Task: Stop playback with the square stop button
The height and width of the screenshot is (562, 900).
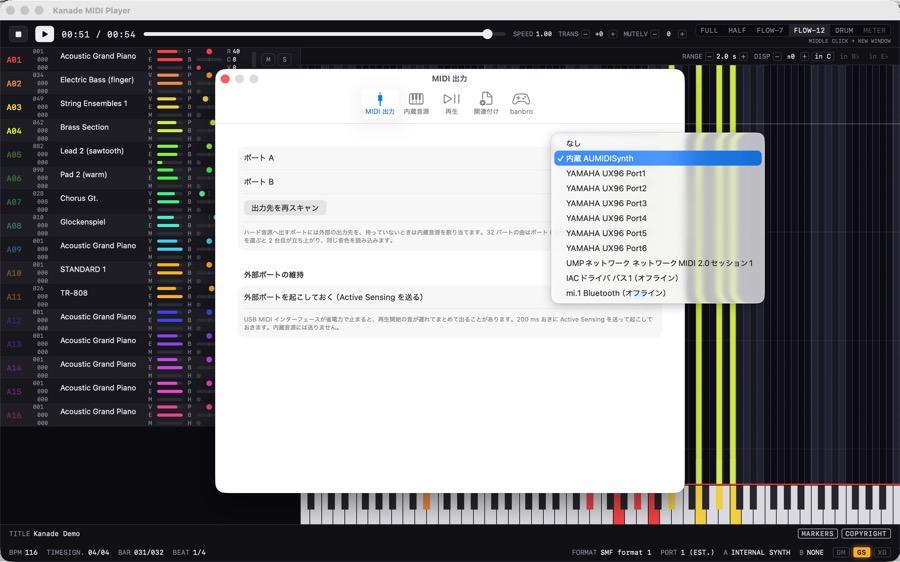Action: point(18,34)
